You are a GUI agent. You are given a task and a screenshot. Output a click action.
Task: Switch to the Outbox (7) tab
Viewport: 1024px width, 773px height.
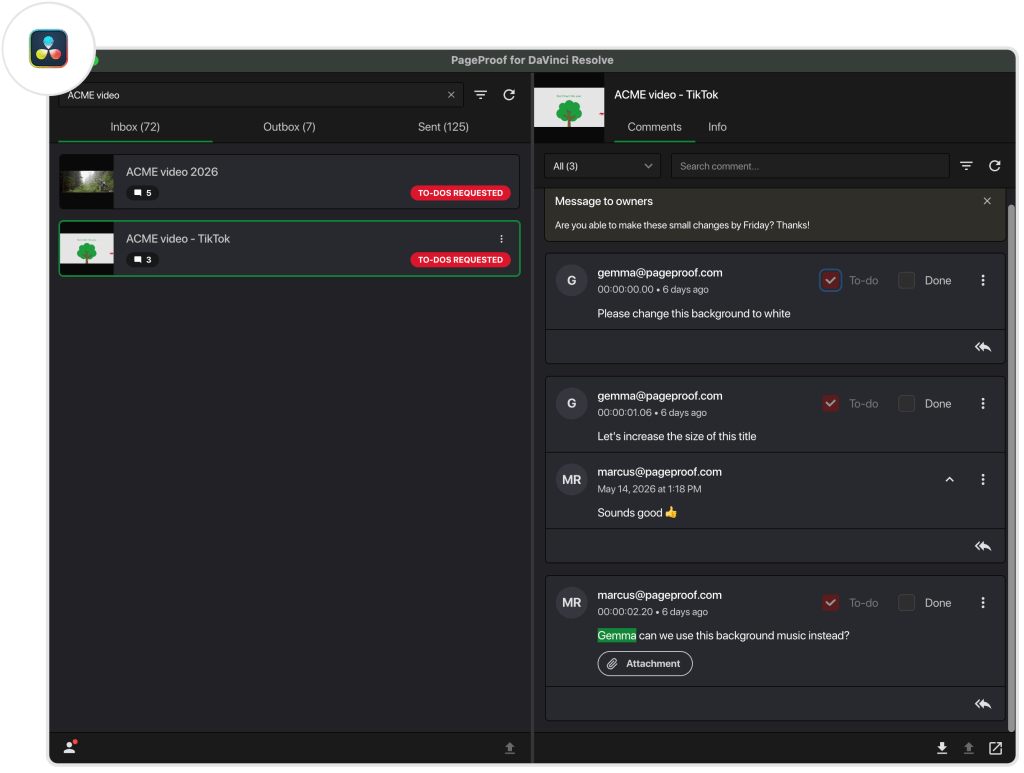point(289,127)
